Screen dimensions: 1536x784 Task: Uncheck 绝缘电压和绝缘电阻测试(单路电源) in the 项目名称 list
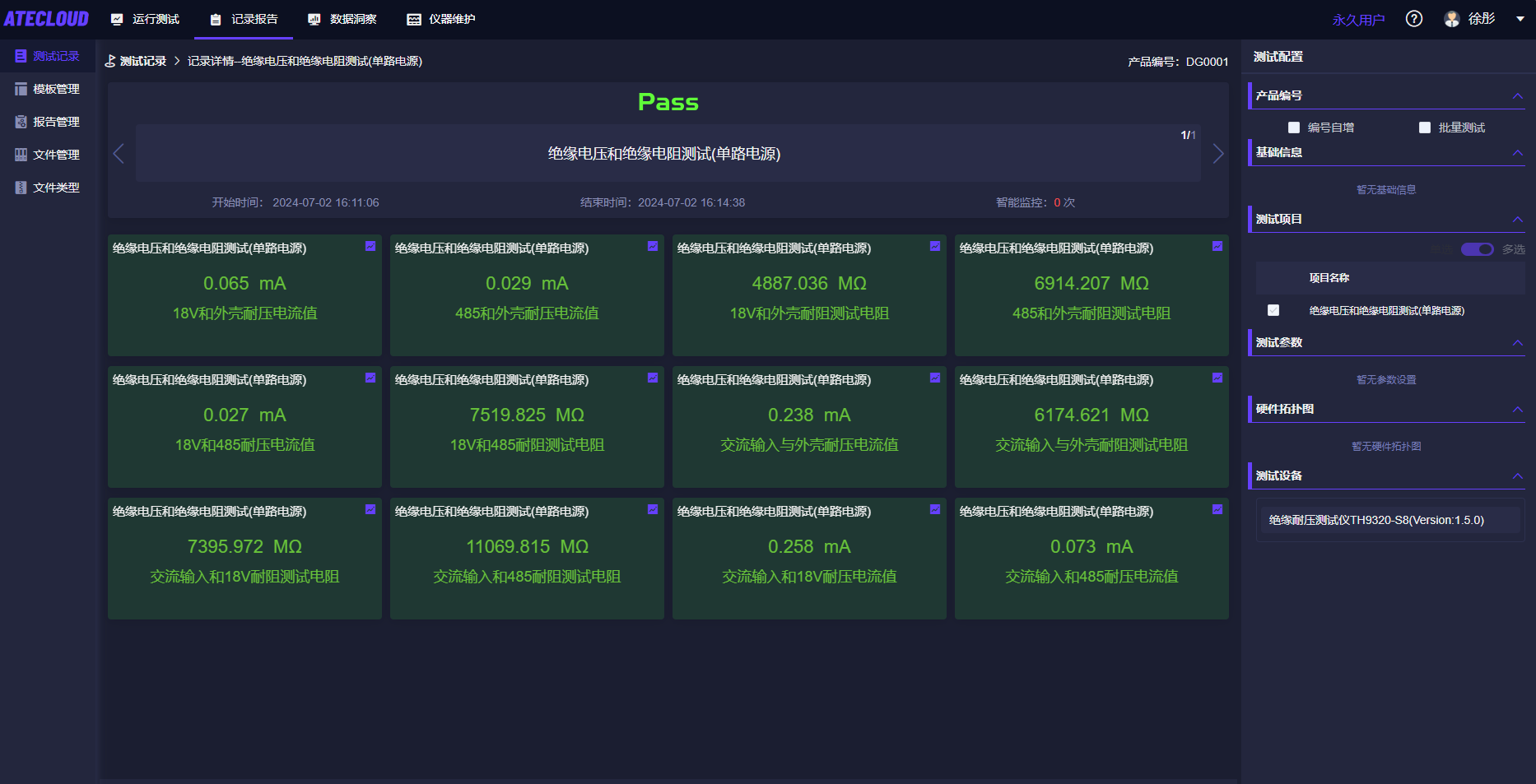click(x=1273, y=310)
